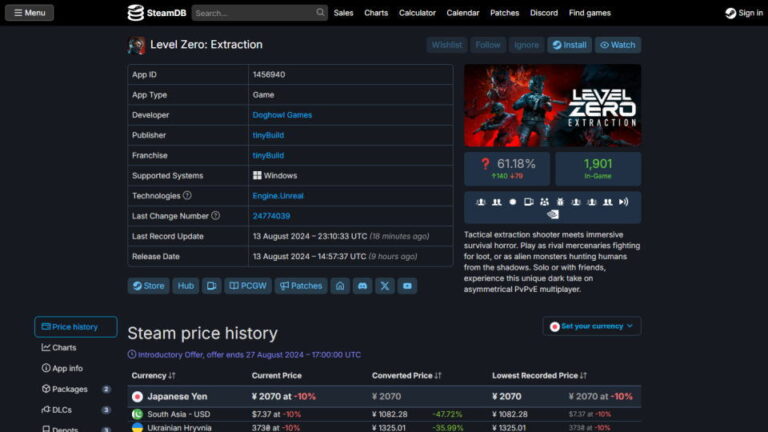Click the help icon beside Last Change Number
This screenshot has width=768, height=432.
215,216
